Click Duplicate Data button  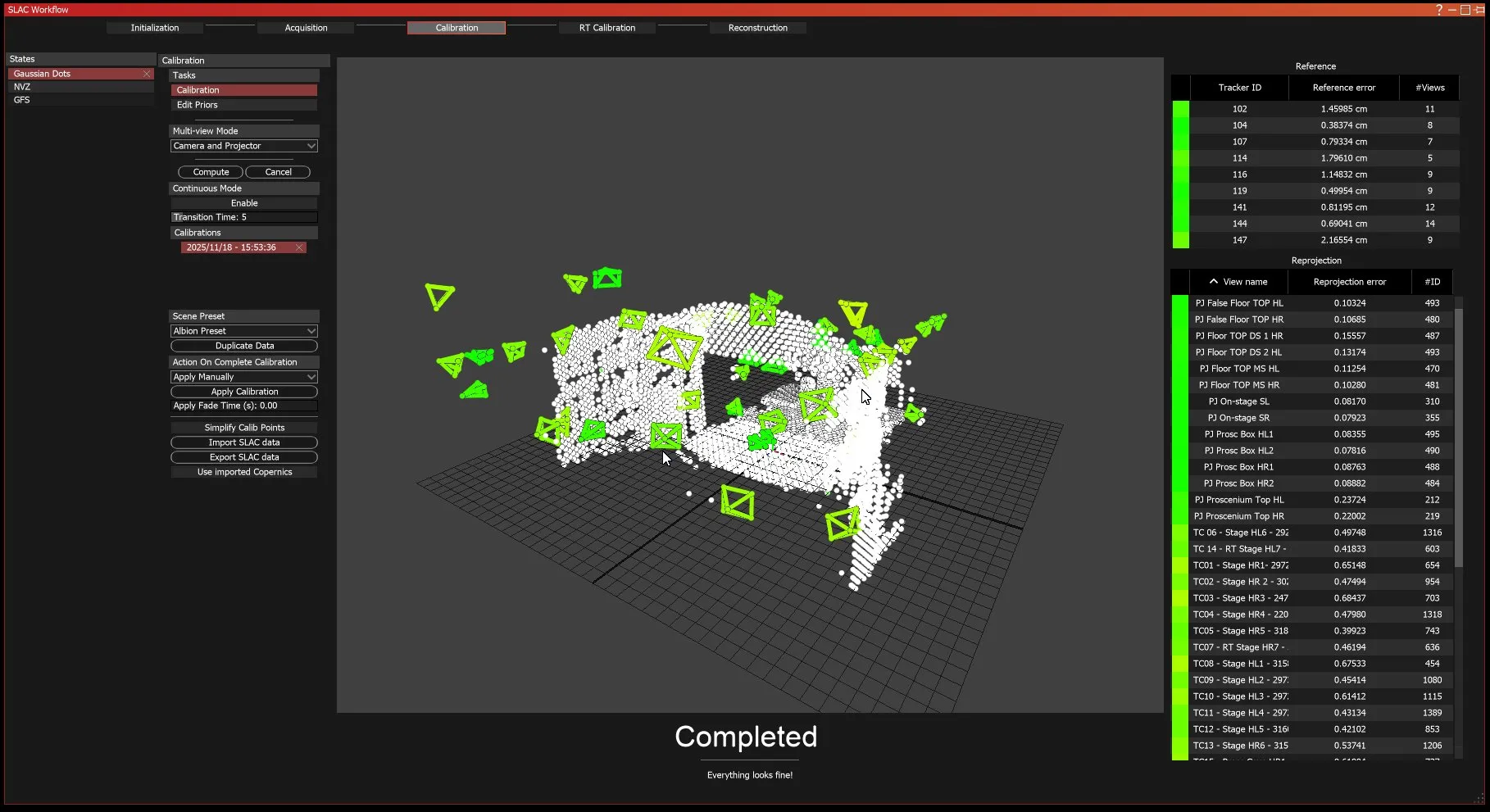244,346
